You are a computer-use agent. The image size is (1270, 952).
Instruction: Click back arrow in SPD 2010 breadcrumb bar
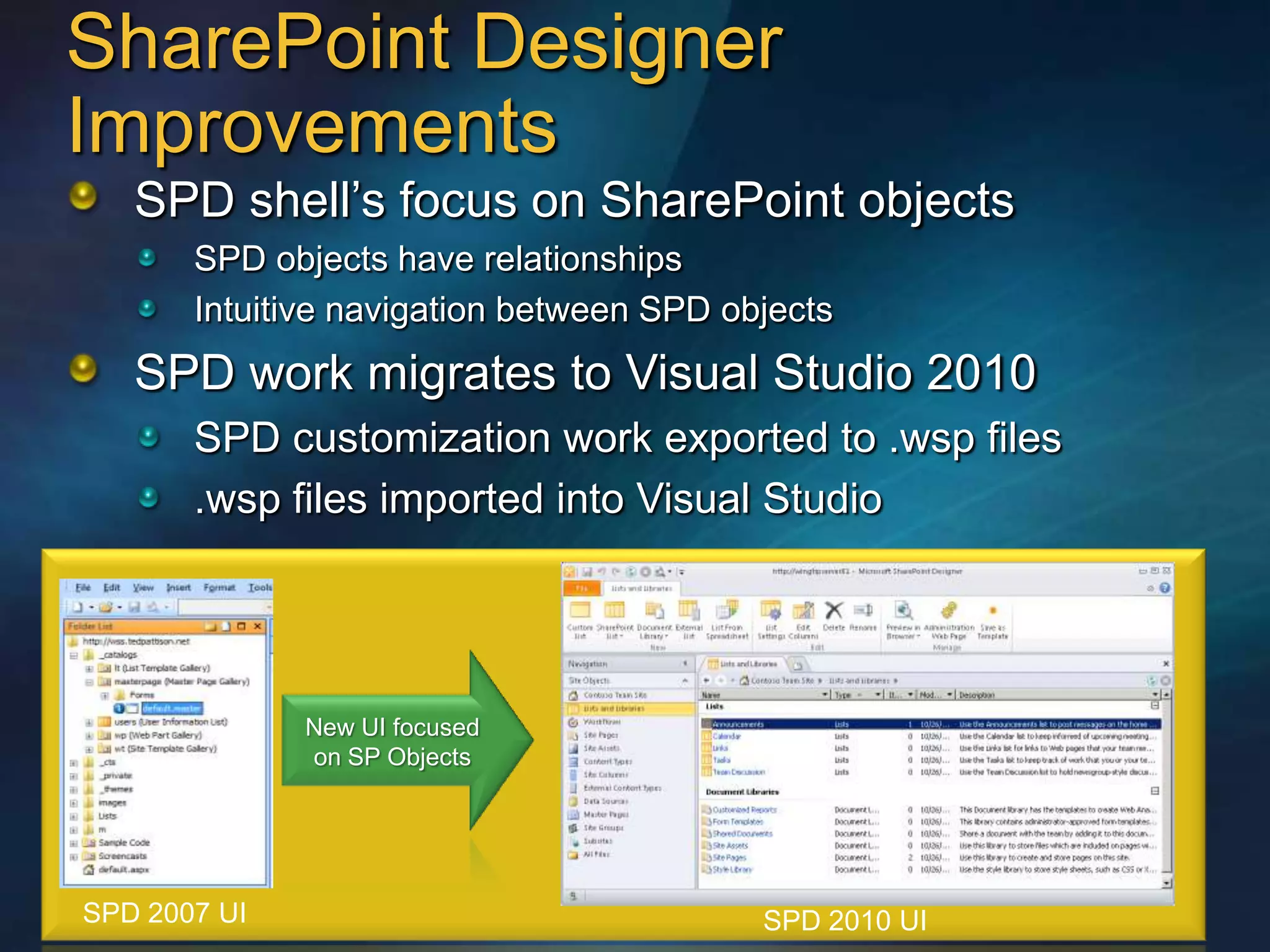coord(706,680)
